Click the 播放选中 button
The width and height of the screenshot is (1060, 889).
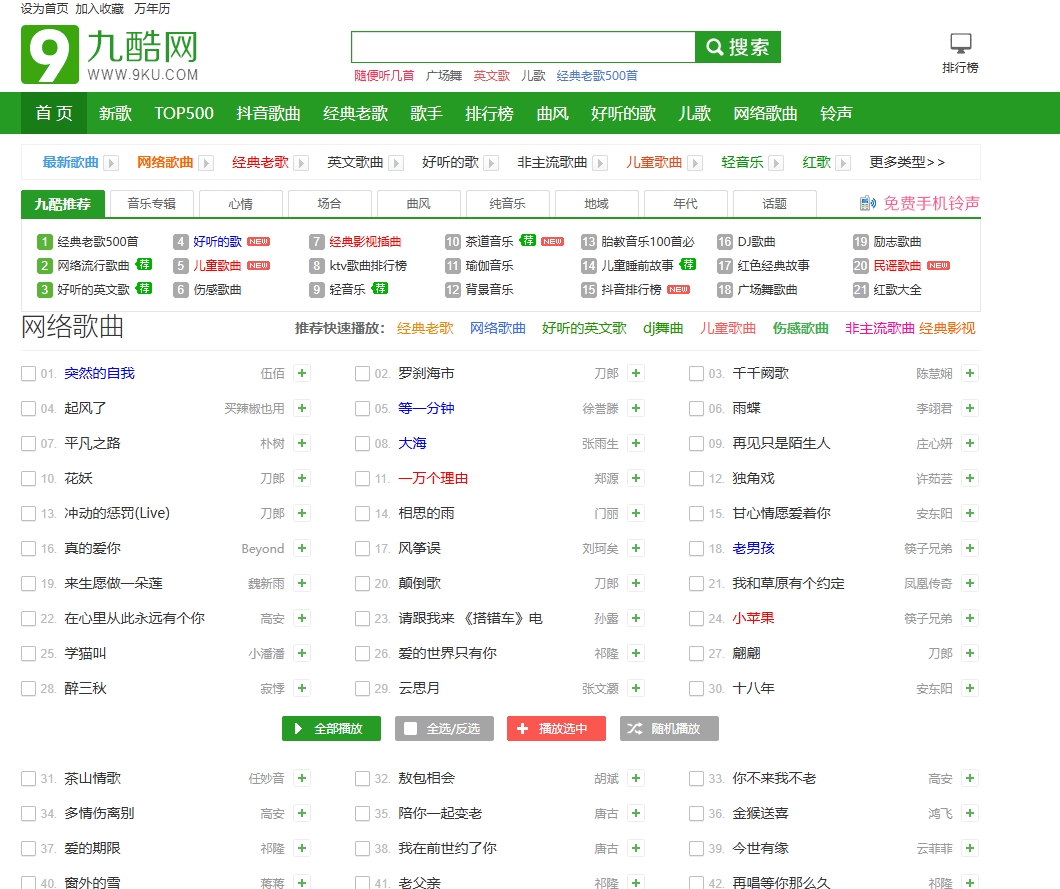pos(556,728)
